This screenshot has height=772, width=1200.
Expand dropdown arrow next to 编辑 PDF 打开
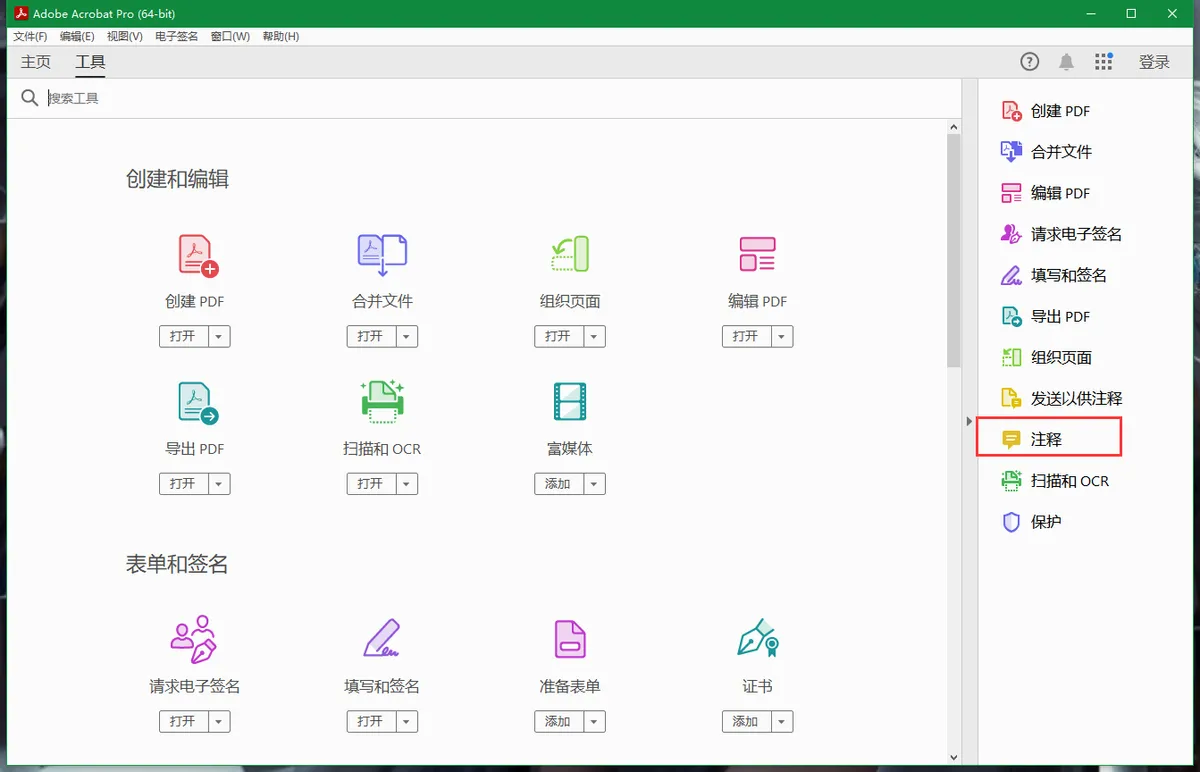(782, 336)
